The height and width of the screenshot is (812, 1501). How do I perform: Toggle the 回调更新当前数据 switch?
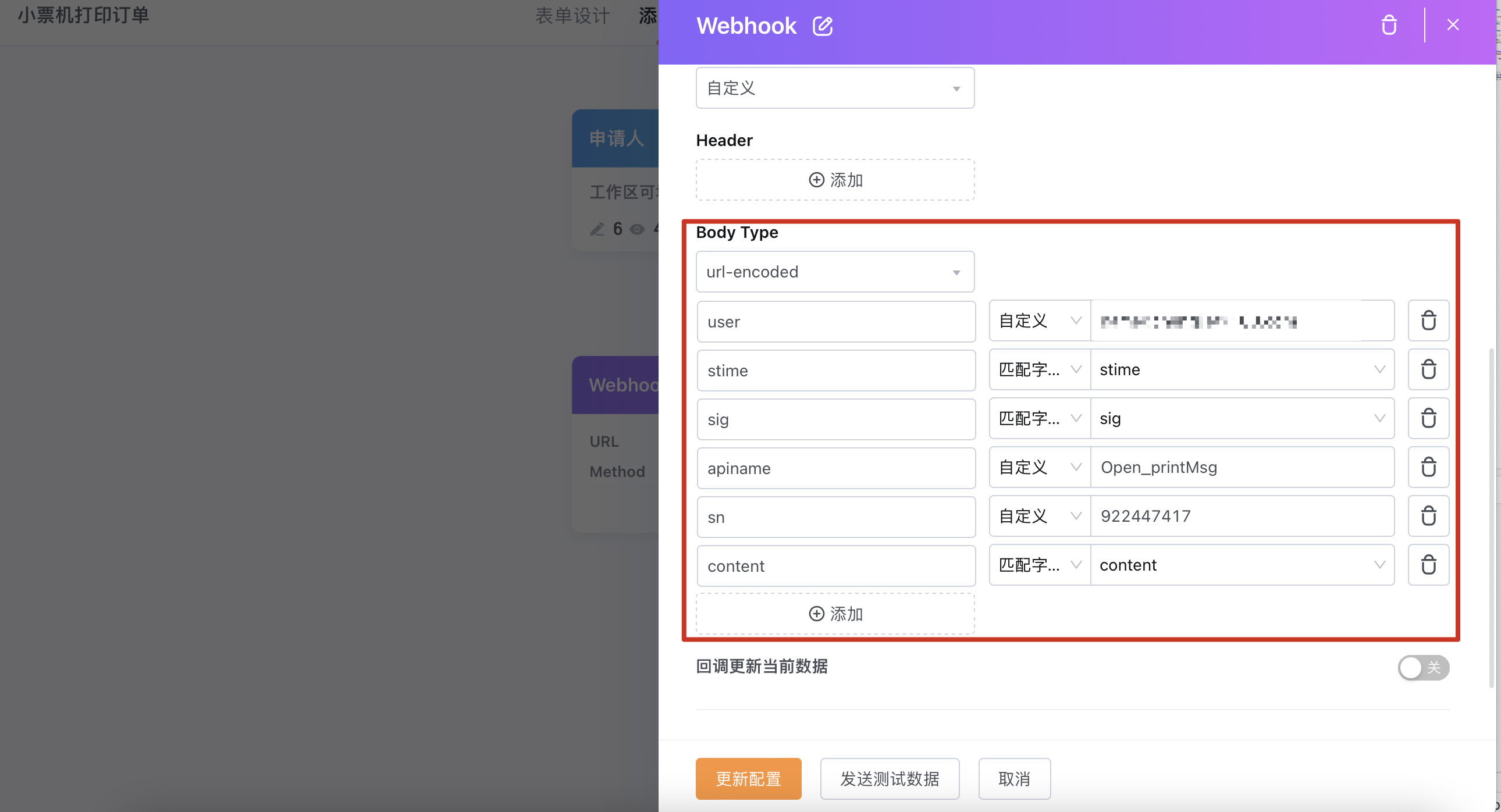point(1423,668)
